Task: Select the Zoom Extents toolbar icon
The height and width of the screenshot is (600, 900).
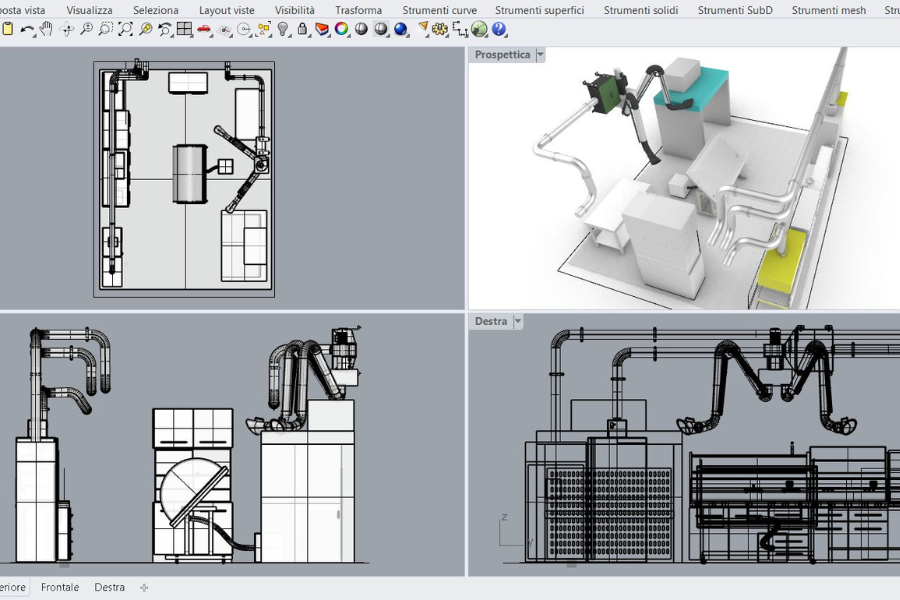Action: (126, 29)
